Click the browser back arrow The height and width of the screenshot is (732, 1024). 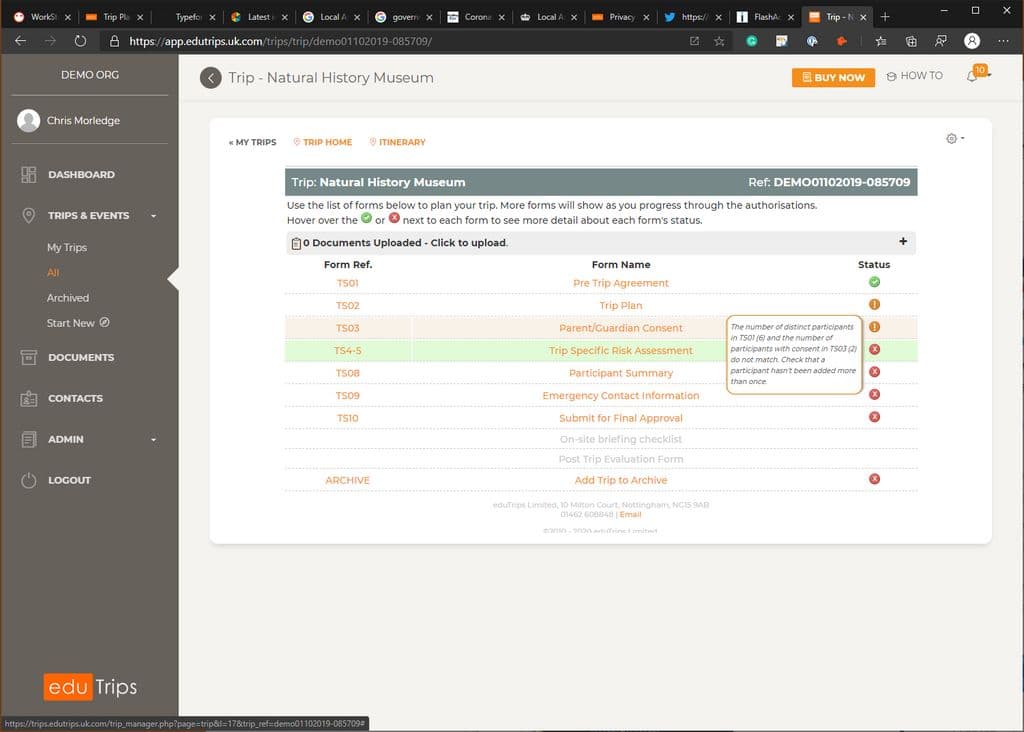tap(20, 41)
